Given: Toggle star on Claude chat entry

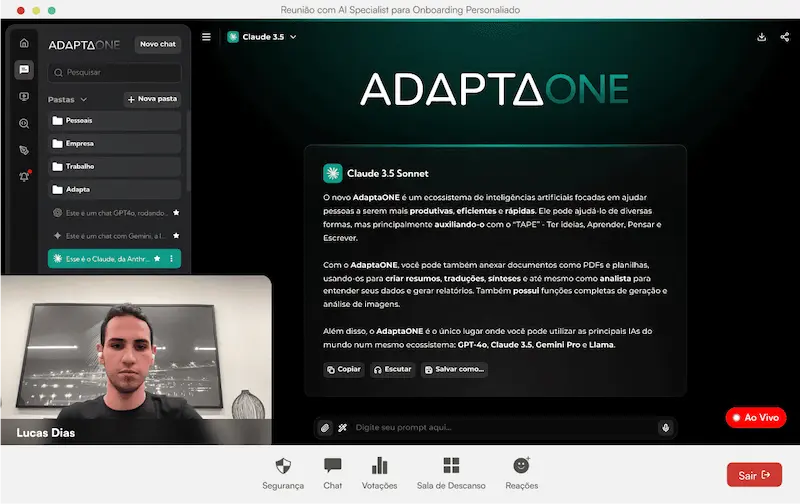Looking at the screenshot, I should pyautogui.click(x=157, y=259).
